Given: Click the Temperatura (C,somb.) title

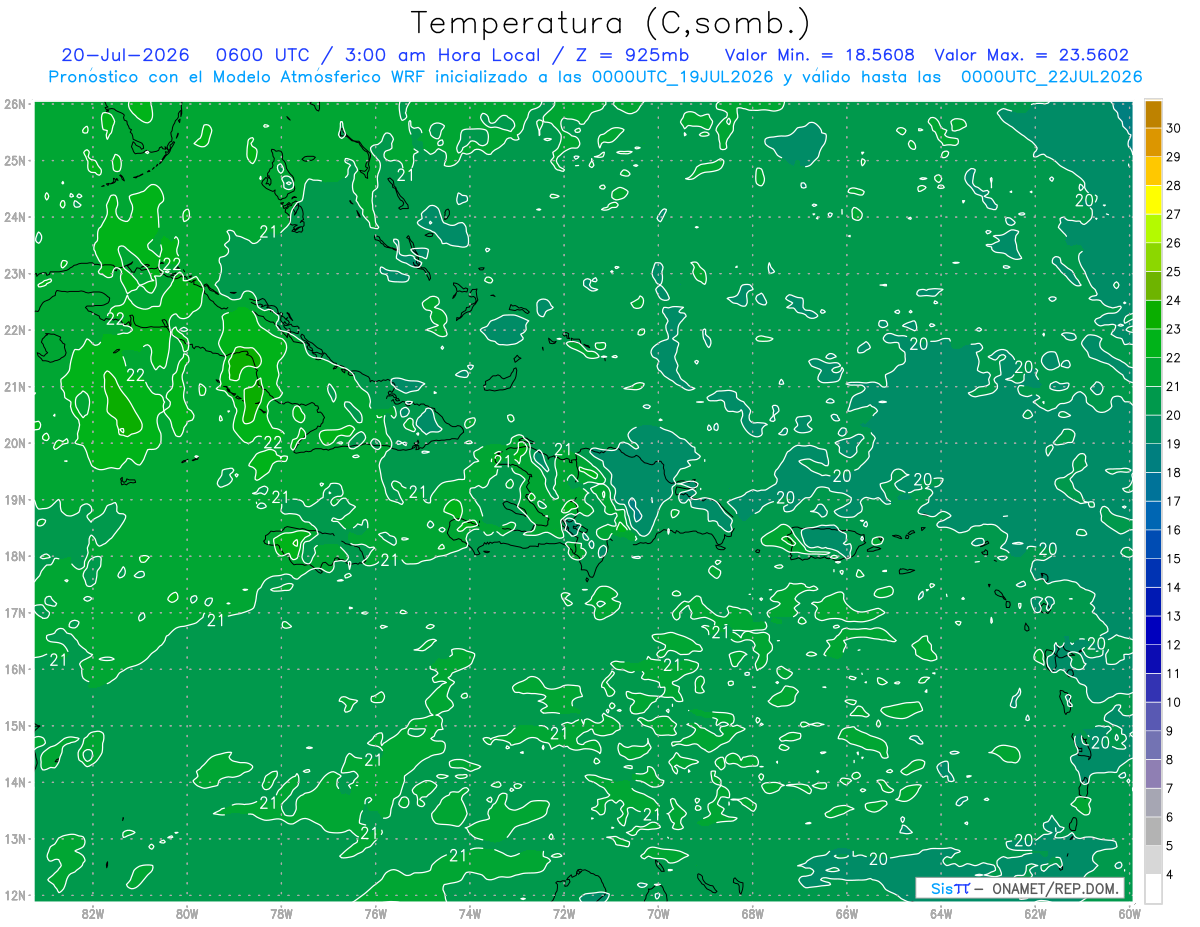Looking at the screenshot, I should coord(610,23).
